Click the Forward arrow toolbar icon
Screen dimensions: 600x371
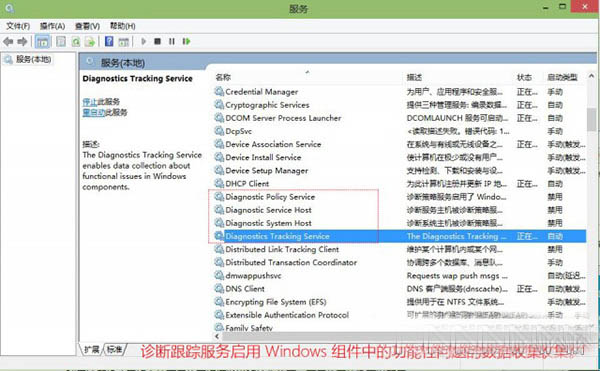pyautogui.click(x=23, y=41)
